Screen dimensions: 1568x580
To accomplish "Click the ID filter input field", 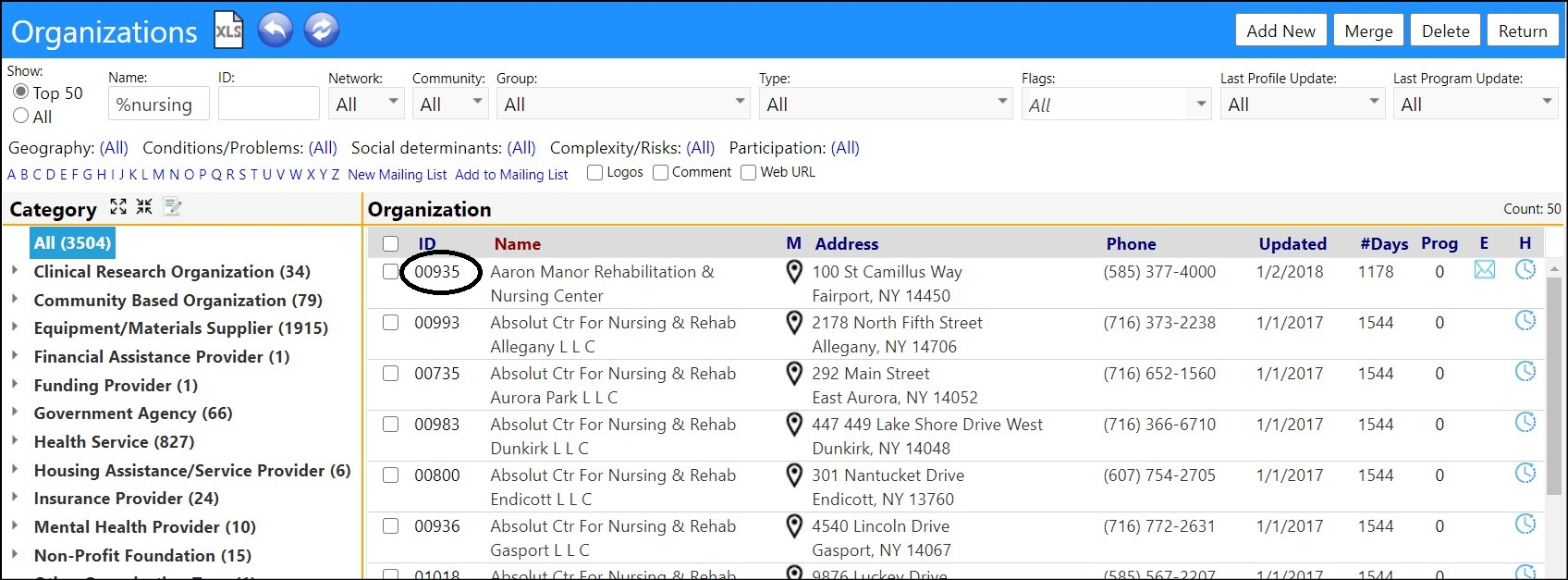I will point(269,104).
